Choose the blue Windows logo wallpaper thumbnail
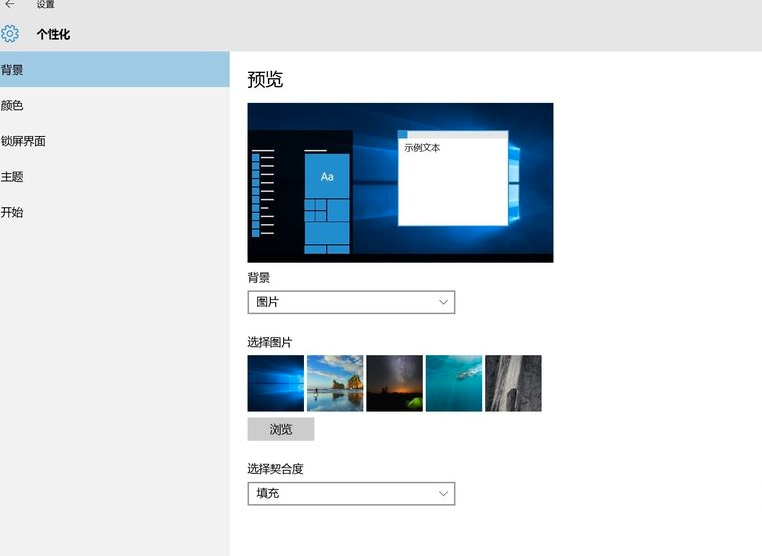The width and height of the screenshot is (762, 556). pyautogui.click(x=275, y=383)
